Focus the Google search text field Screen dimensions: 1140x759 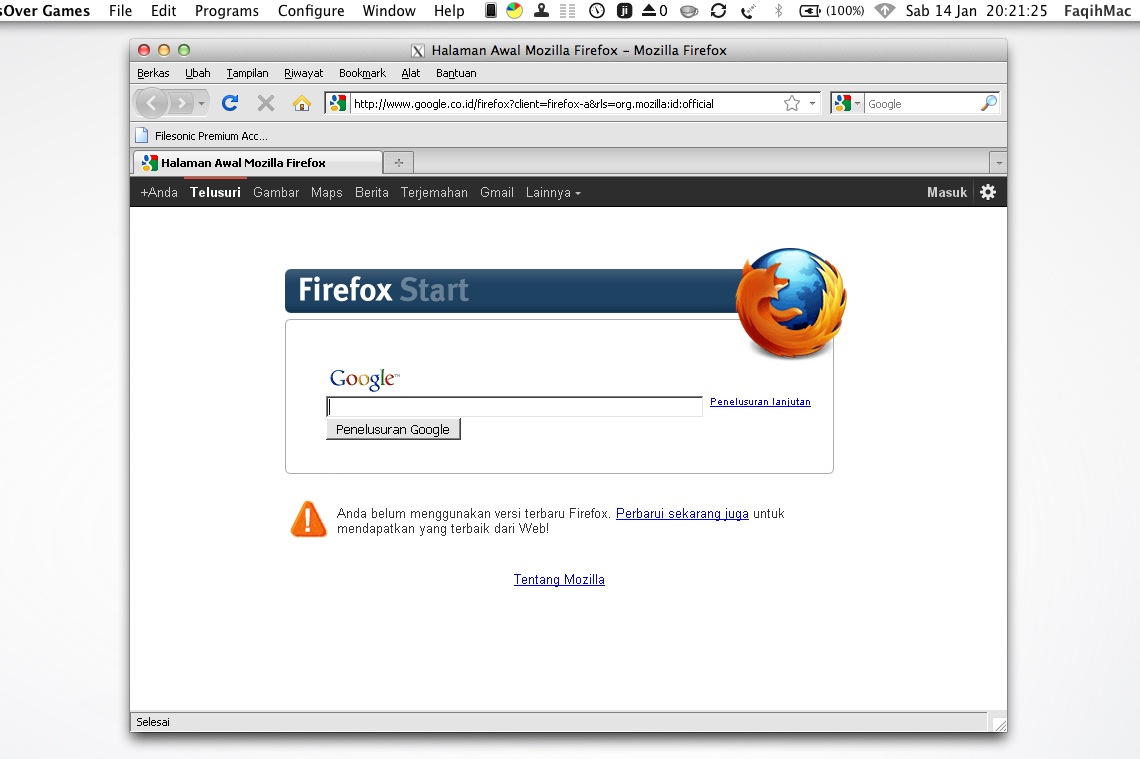pos(515,406)
